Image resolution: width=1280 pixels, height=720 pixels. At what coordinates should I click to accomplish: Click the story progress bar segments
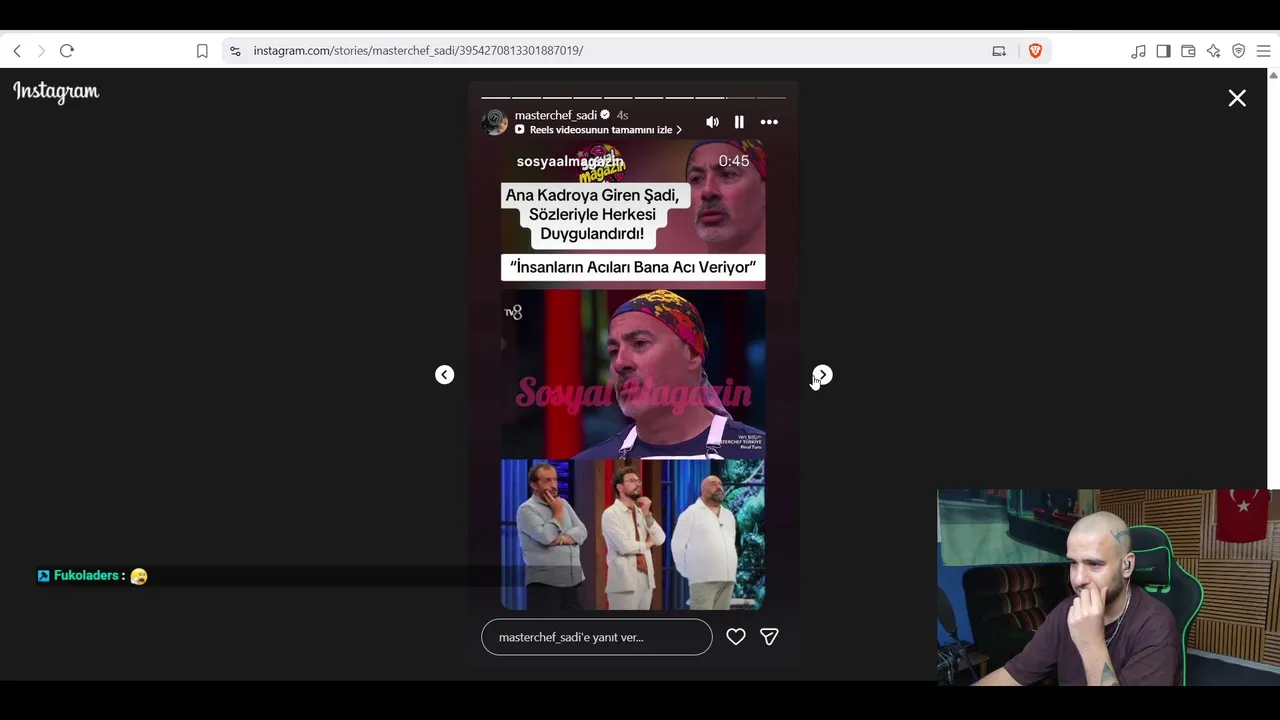point(633,98)
